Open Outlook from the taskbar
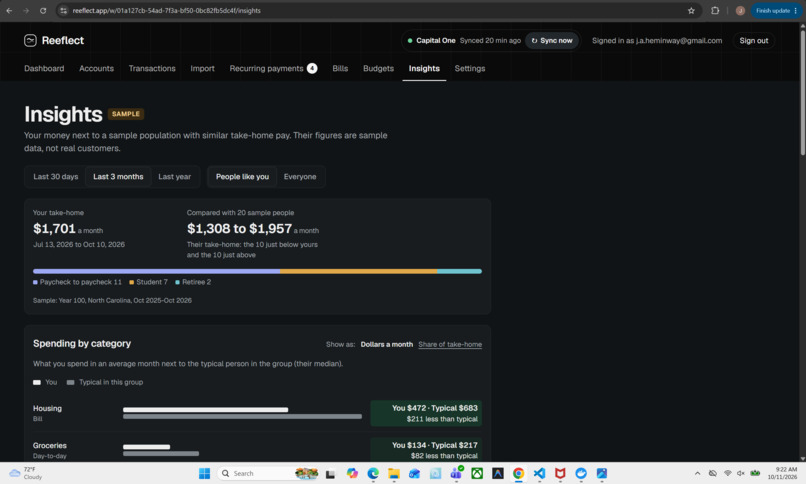This screenshot has height=484, width=806. 414,473
